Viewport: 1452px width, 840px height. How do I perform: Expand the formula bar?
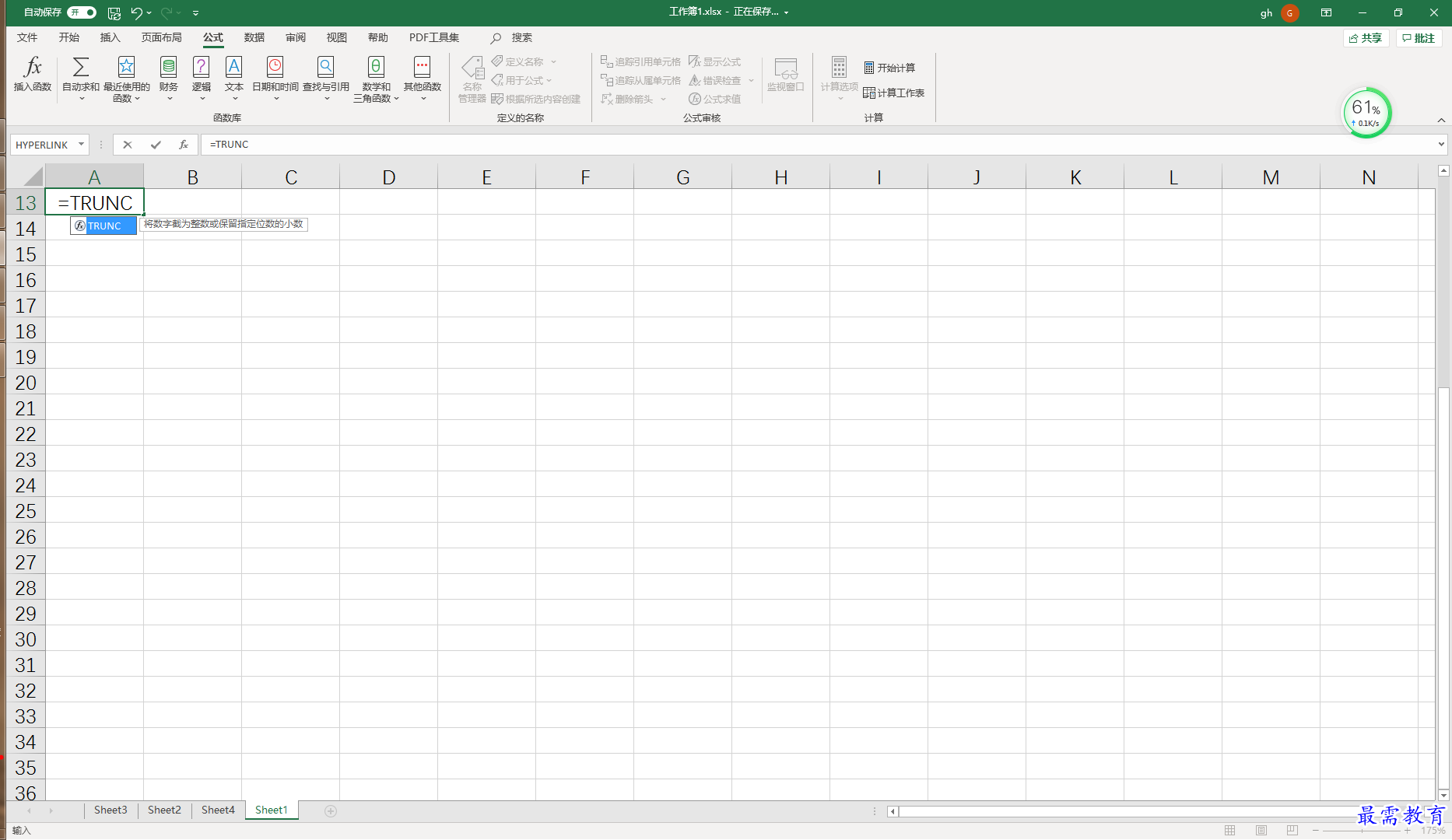pyautogui.click(x=1441, y=145)
